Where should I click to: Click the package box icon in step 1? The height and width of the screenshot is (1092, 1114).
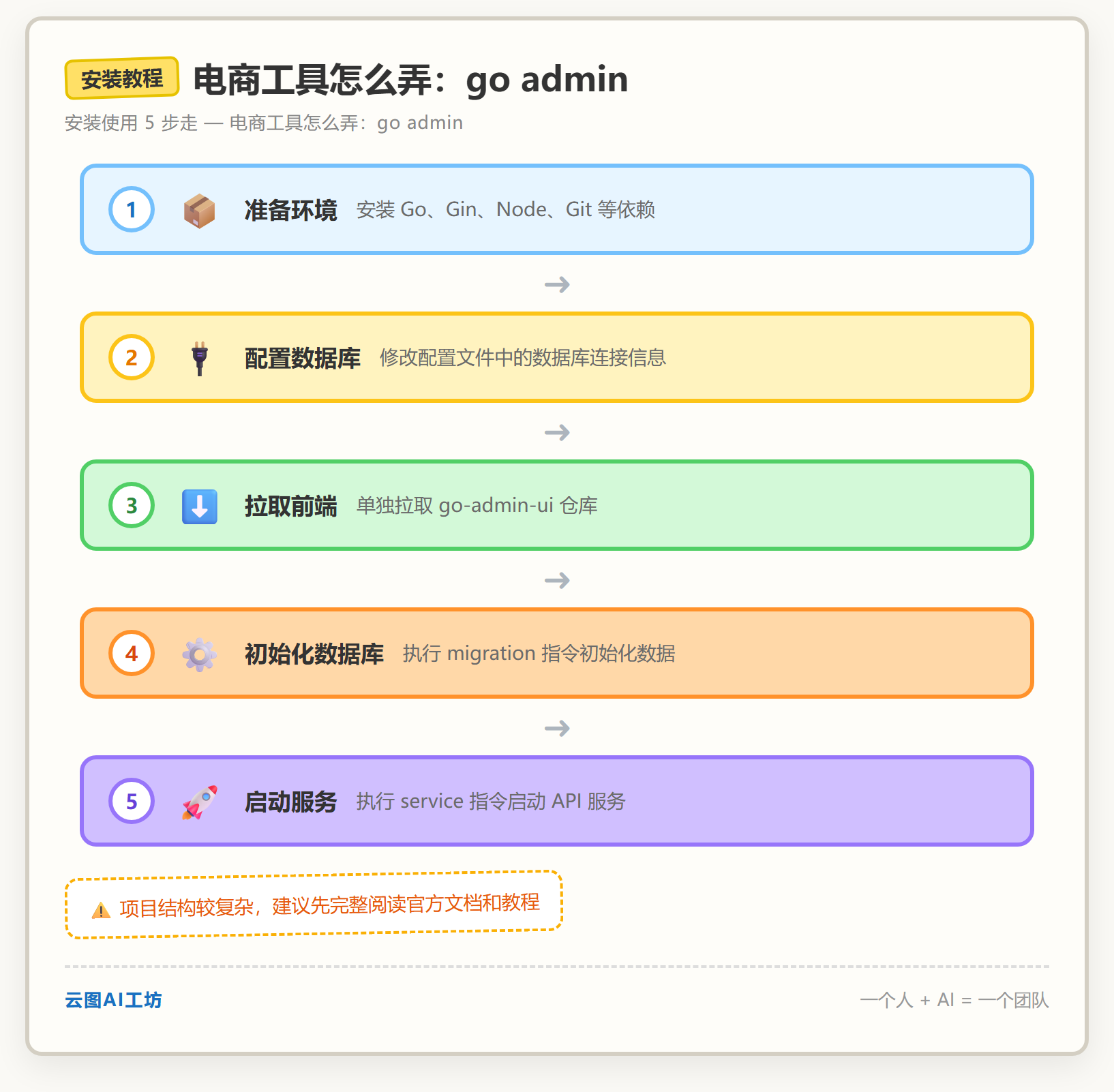pos(199,210)
